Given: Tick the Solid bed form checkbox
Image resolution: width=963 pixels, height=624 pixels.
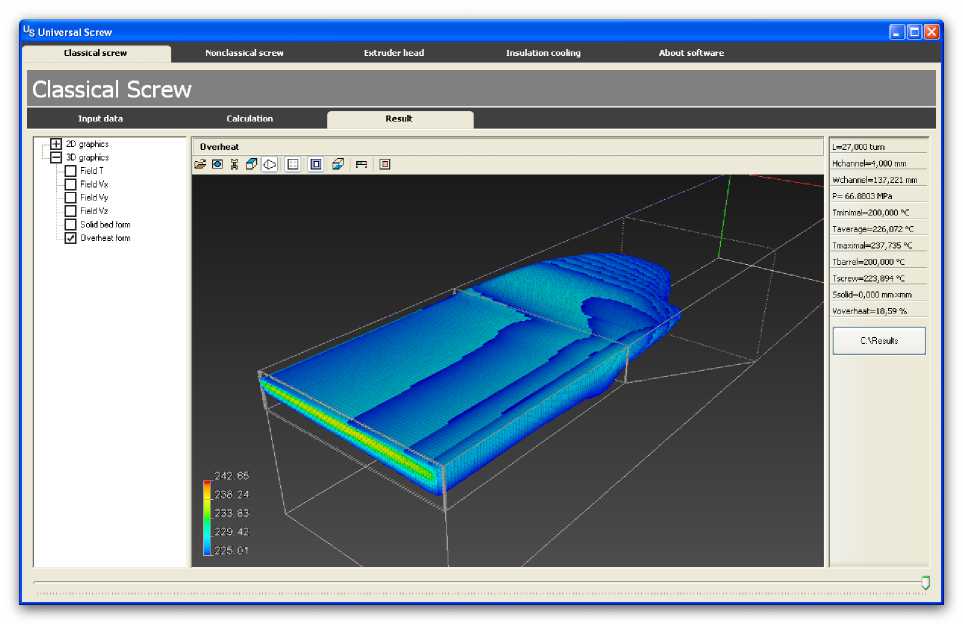Looking at the screenshot, I should coord(70,225).
